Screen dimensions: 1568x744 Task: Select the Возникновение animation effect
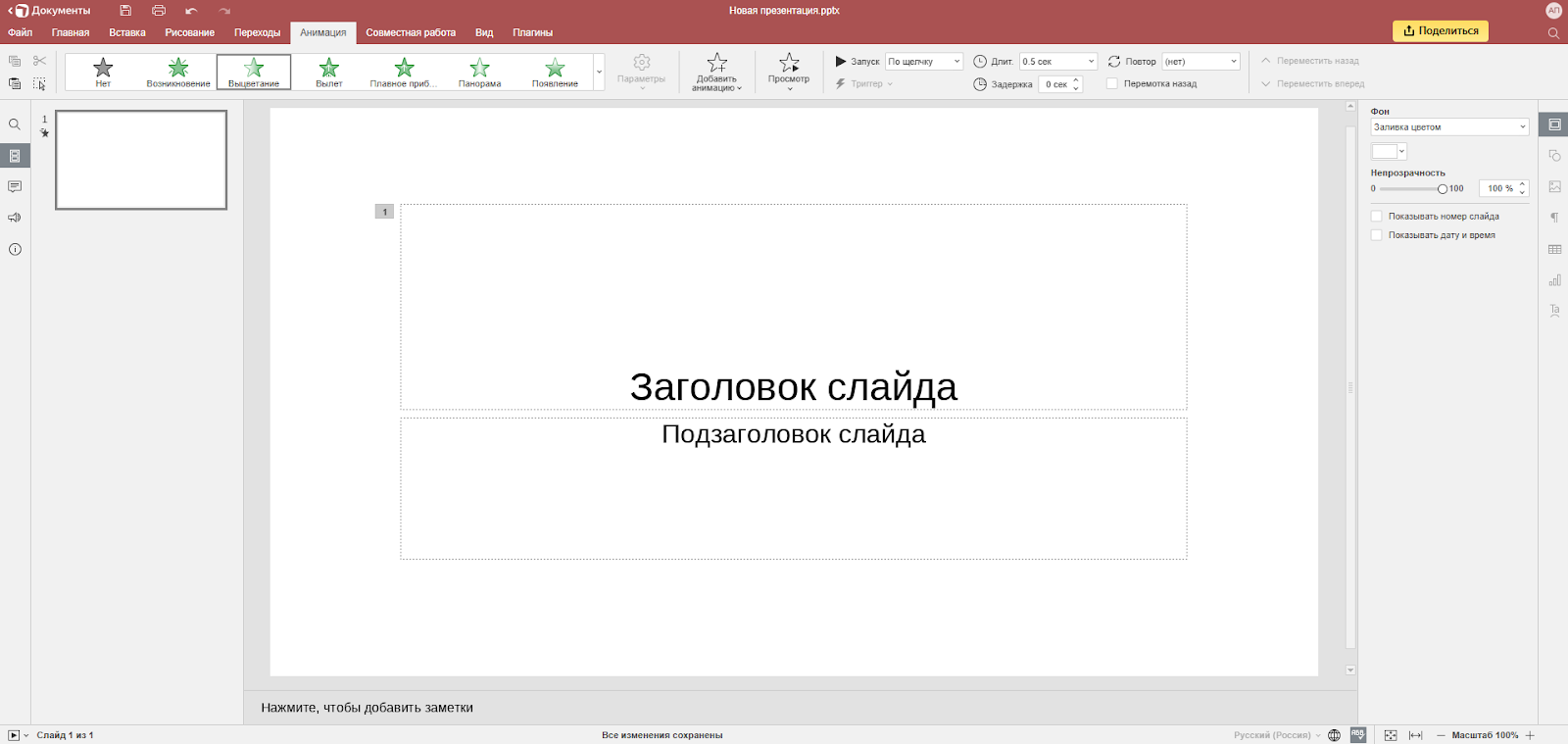(x=178, y=72)
